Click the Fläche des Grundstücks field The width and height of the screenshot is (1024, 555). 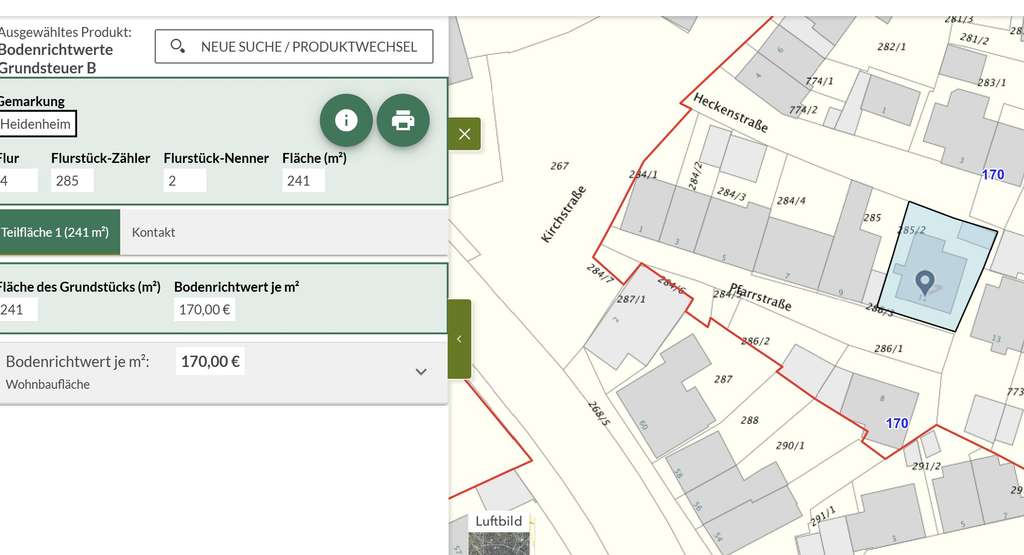coord(18,309)
